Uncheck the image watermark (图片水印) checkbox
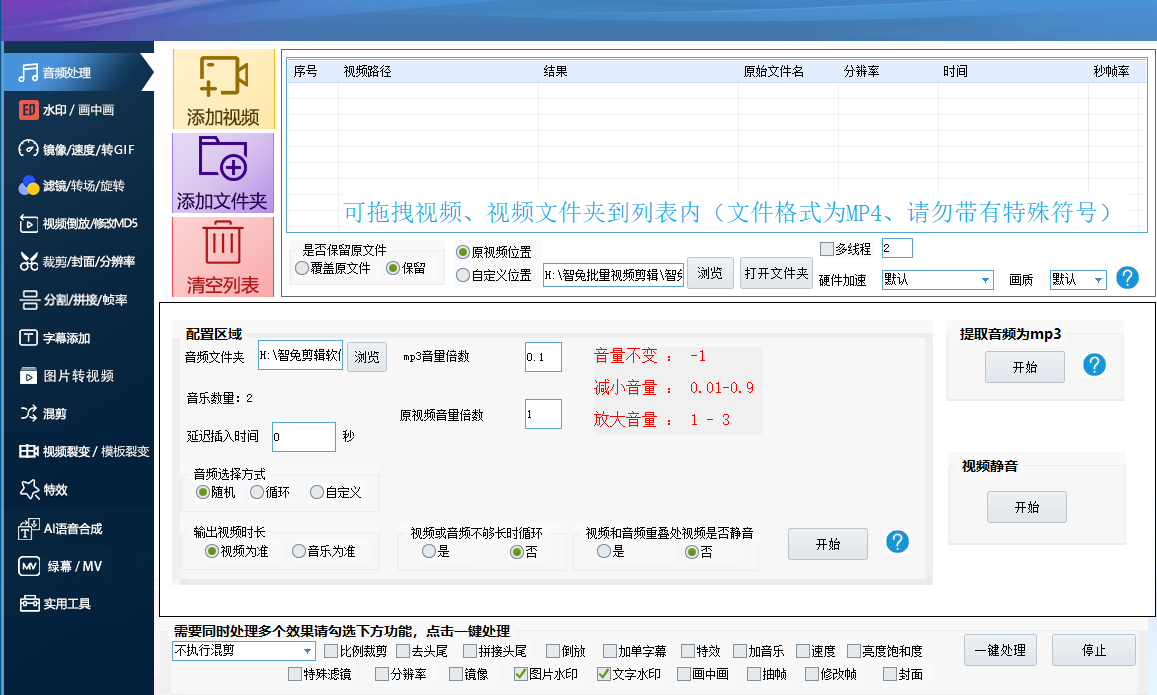Screen dimensions: 1157x695 click(x=521, y=675)
